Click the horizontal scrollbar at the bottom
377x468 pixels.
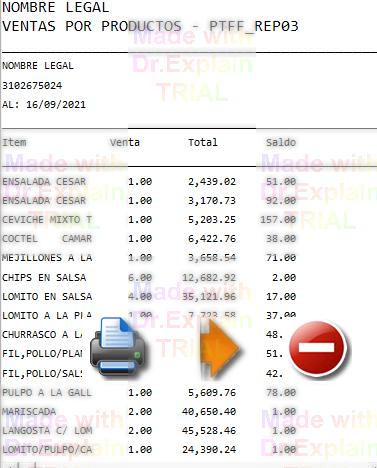click(x=188, y=465)
